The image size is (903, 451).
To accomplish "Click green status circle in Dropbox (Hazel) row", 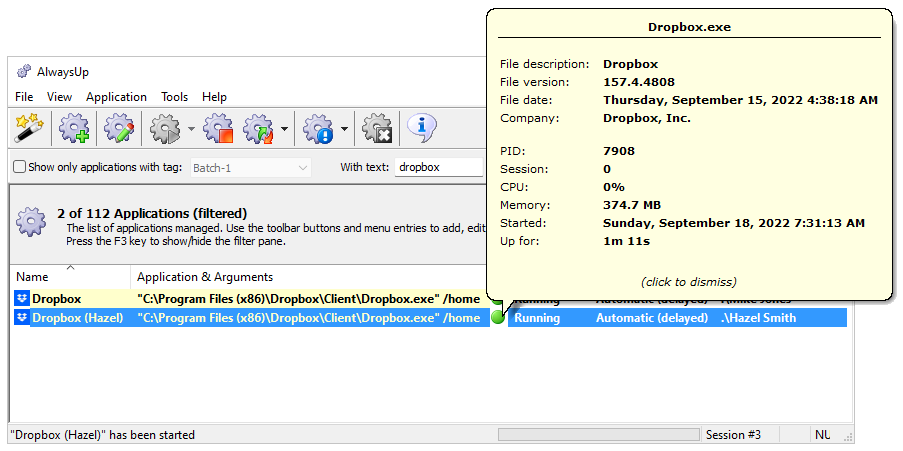I will (x=498, y=317).
